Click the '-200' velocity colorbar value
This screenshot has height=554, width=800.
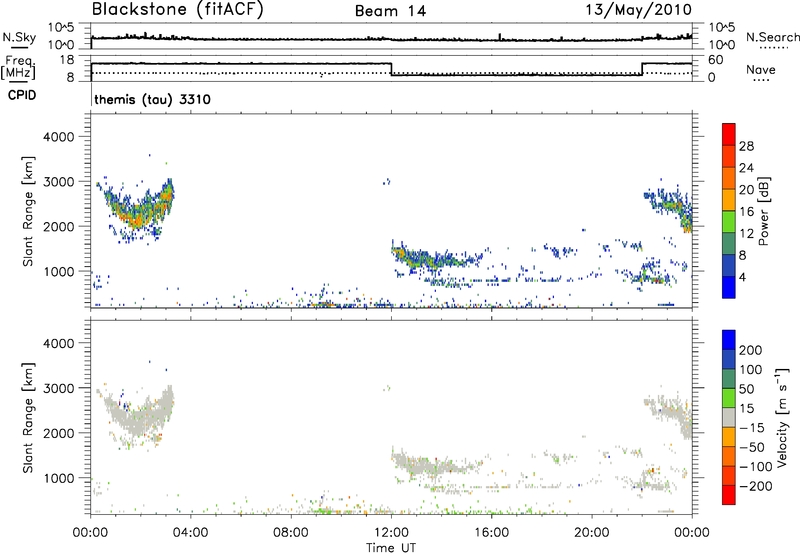coord(756,486)
